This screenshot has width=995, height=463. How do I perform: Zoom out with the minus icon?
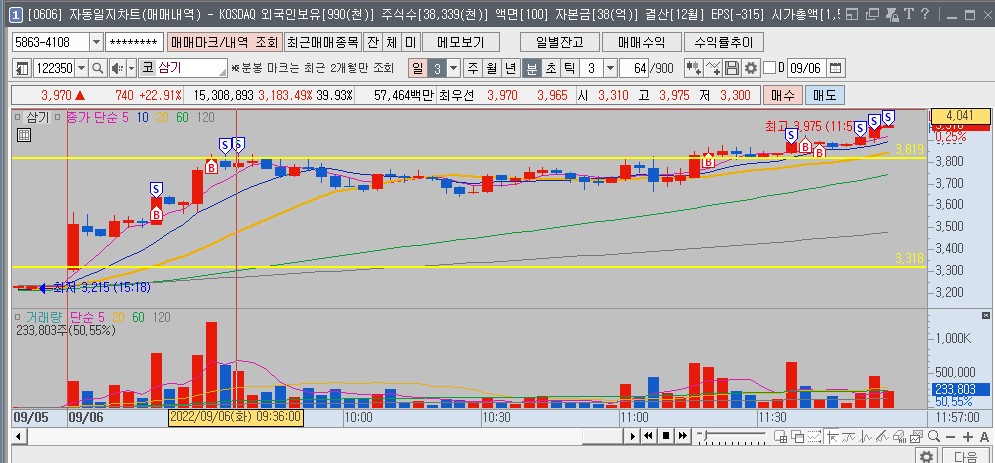pos(951,436)
